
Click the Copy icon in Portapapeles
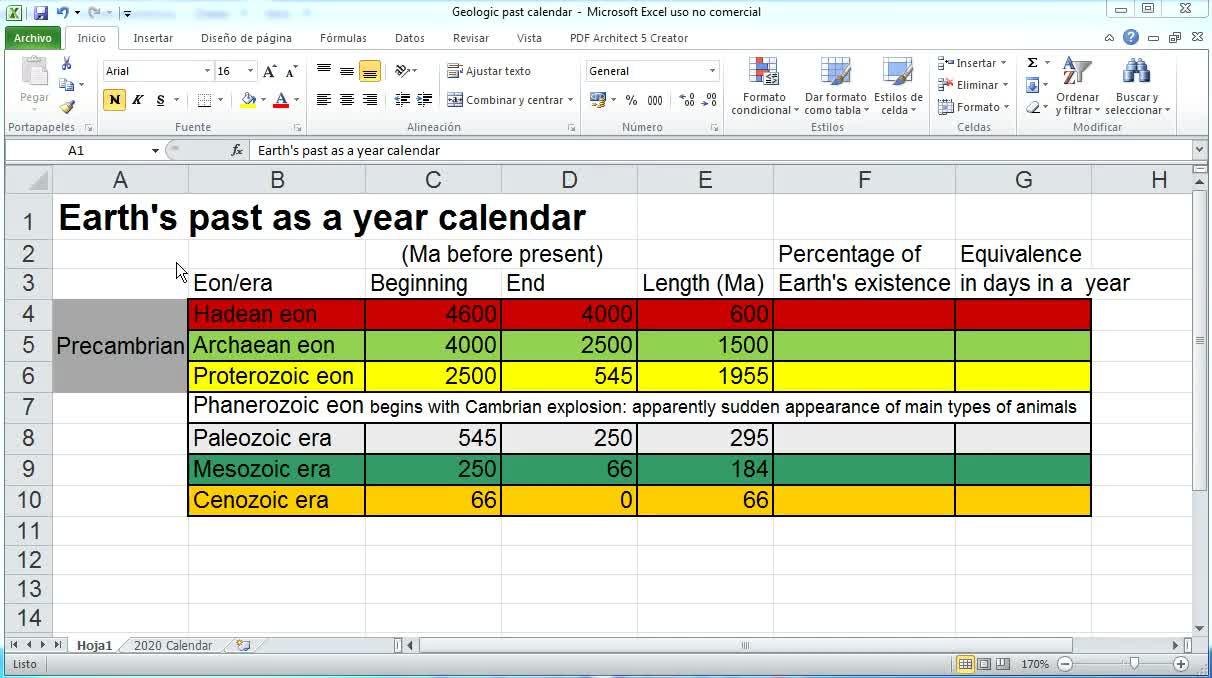[67, 85]
